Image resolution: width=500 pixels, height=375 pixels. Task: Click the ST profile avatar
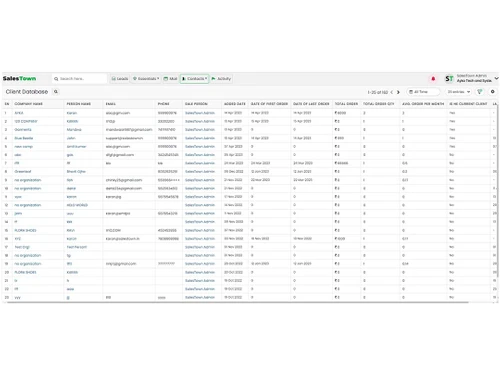click(449, 79)
